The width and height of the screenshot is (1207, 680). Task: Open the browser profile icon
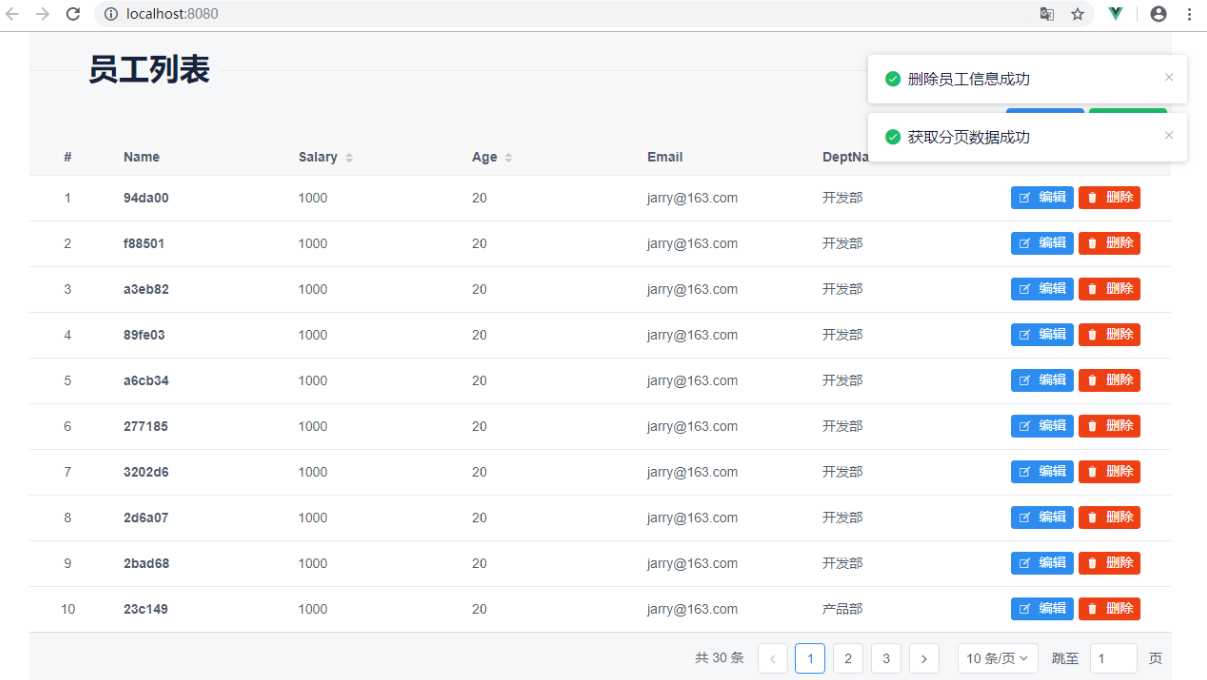1159,14
